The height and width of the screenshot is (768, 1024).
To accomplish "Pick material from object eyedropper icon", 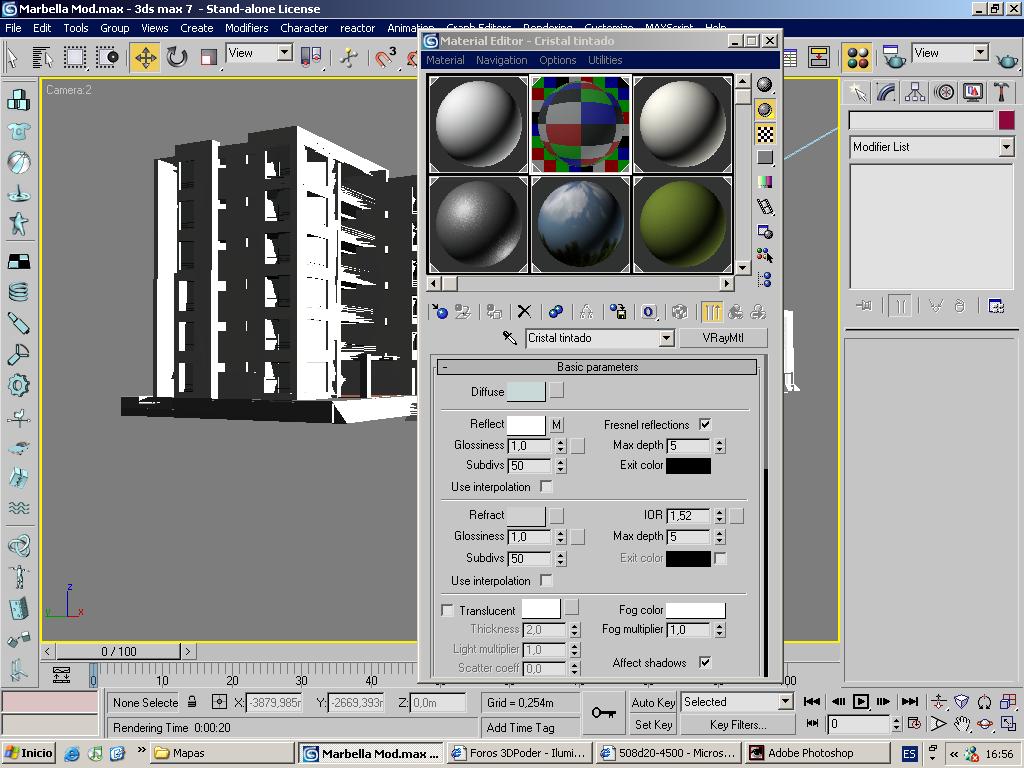I will 509,338.
